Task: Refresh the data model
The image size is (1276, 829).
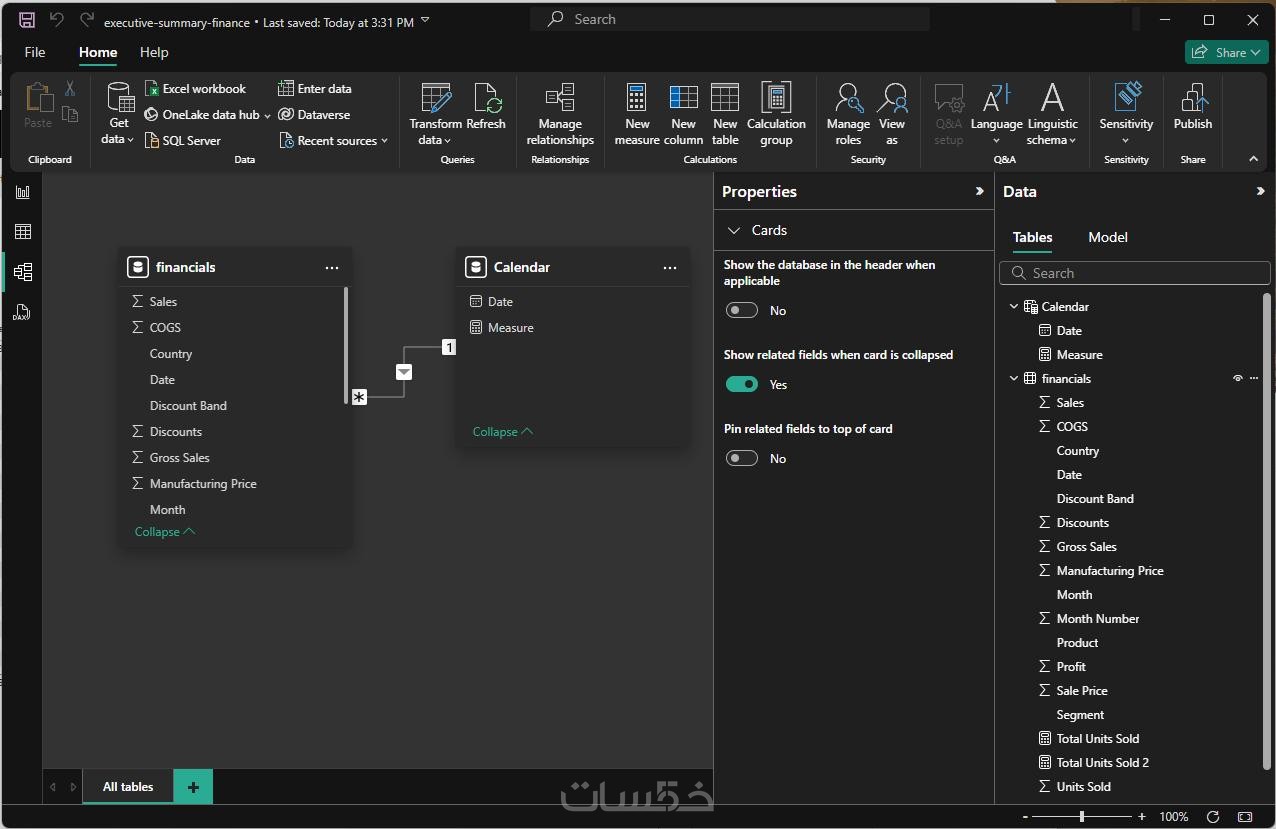Action: 486,108
